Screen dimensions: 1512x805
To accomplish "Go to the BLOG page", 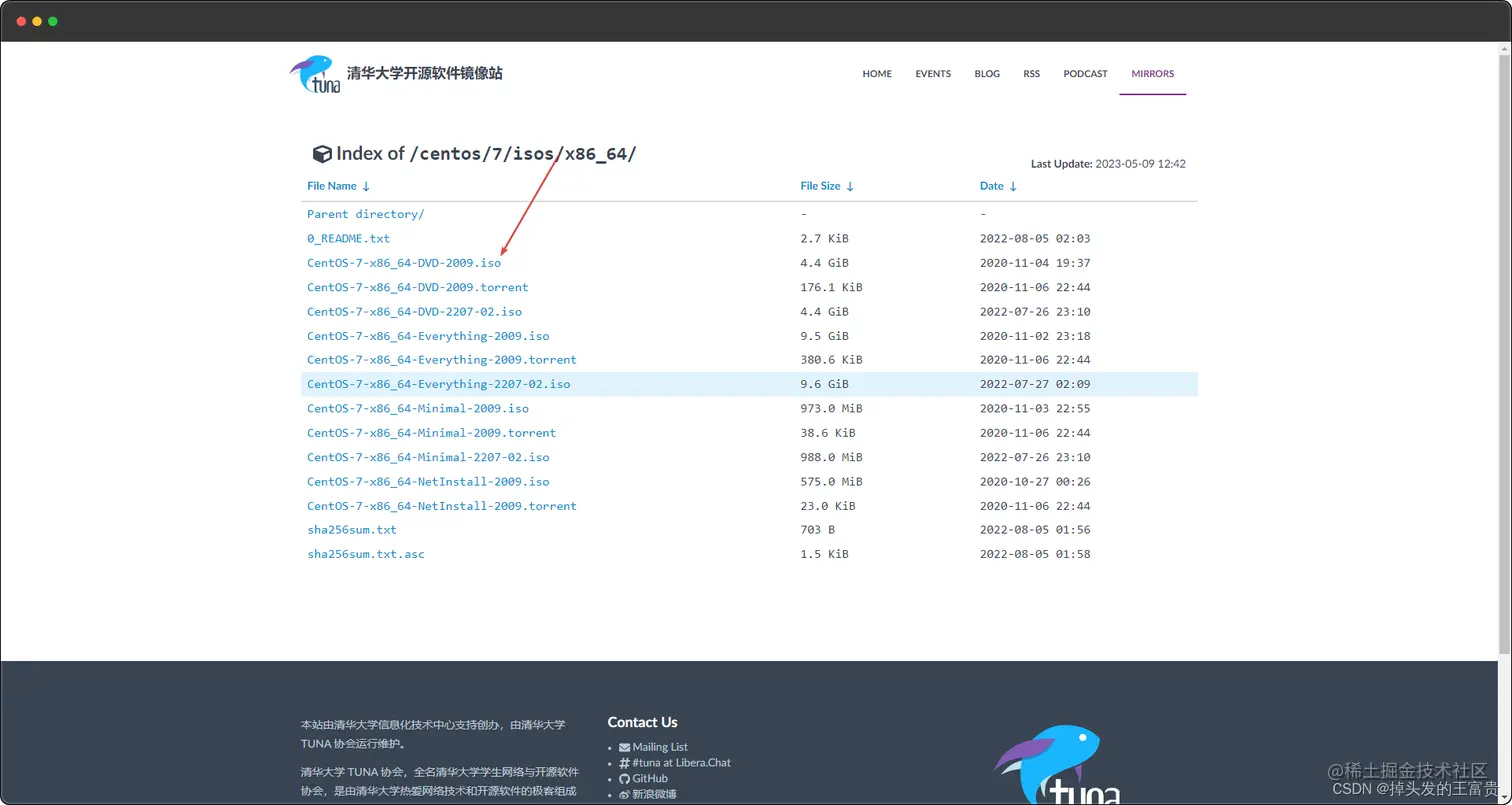I will click(987, 74).
